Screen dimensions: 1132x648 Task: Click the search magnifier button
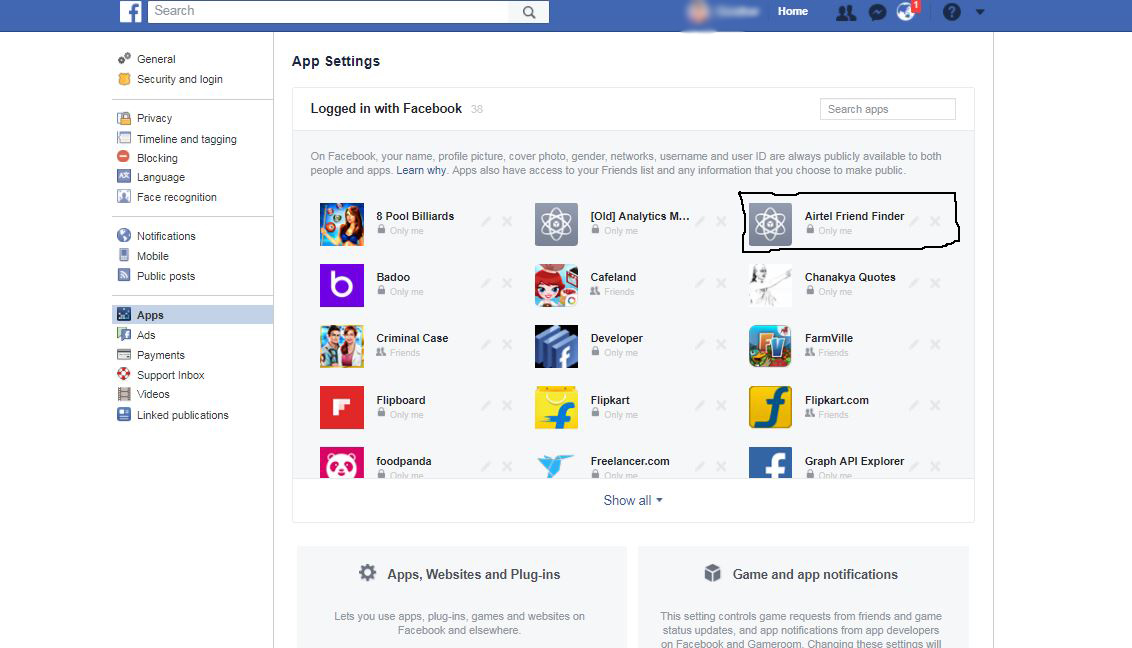pos(528,12)
